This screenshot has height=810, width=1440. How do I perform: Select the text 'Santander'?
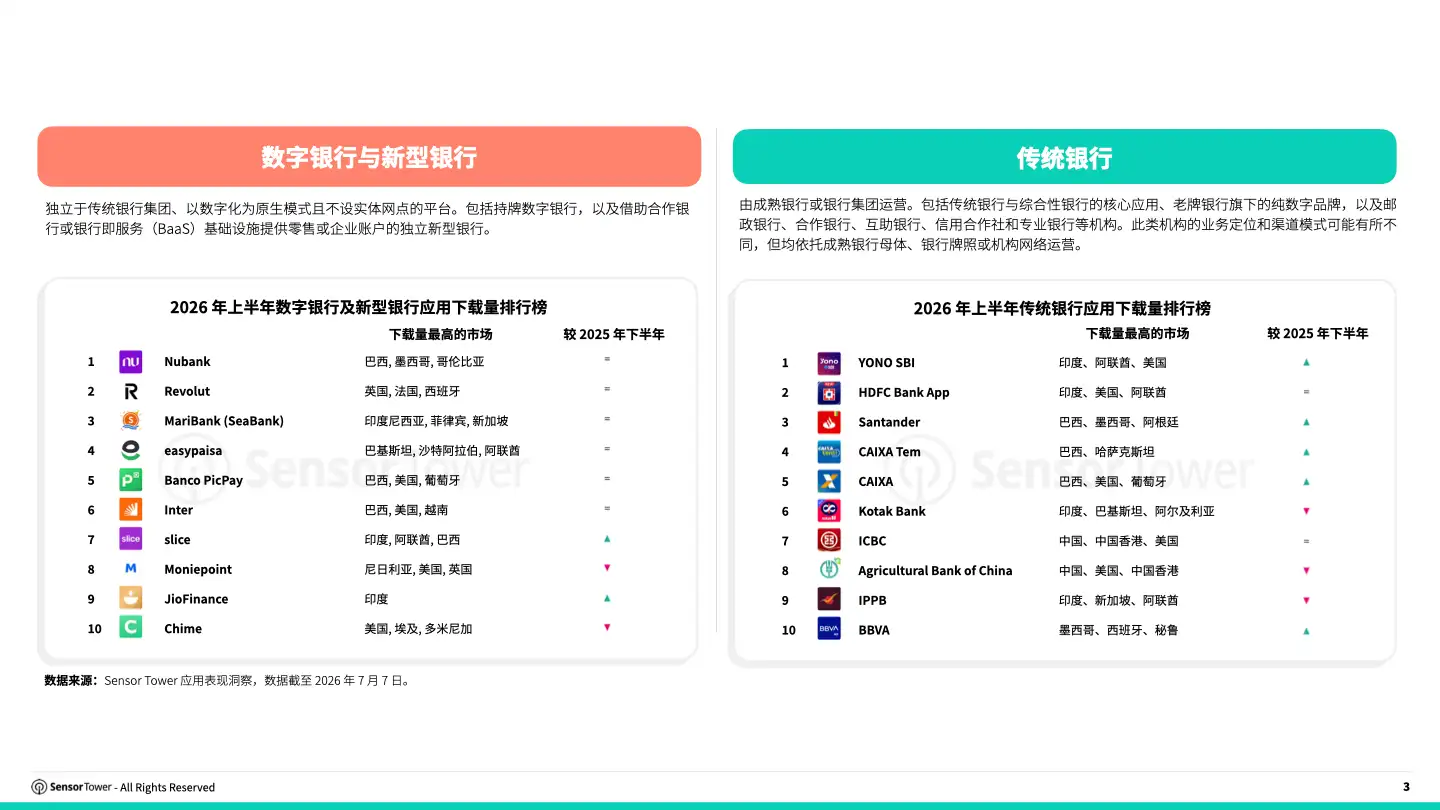[x=889, y=422]
